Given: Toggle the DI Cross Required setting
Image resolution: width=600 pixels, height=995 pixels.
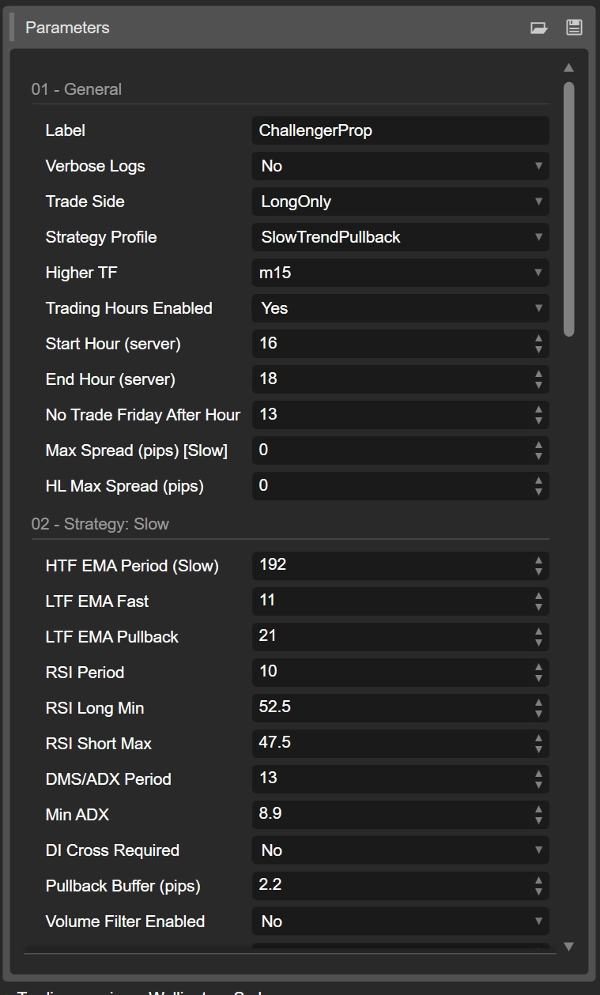Looking at the screenshot, I should point(399,850).
